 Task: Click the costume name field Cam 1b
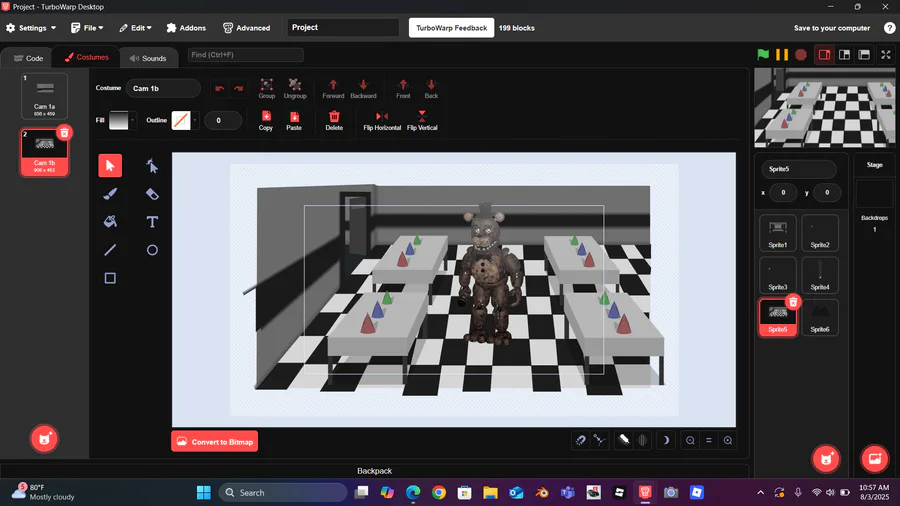click(163, 88)
